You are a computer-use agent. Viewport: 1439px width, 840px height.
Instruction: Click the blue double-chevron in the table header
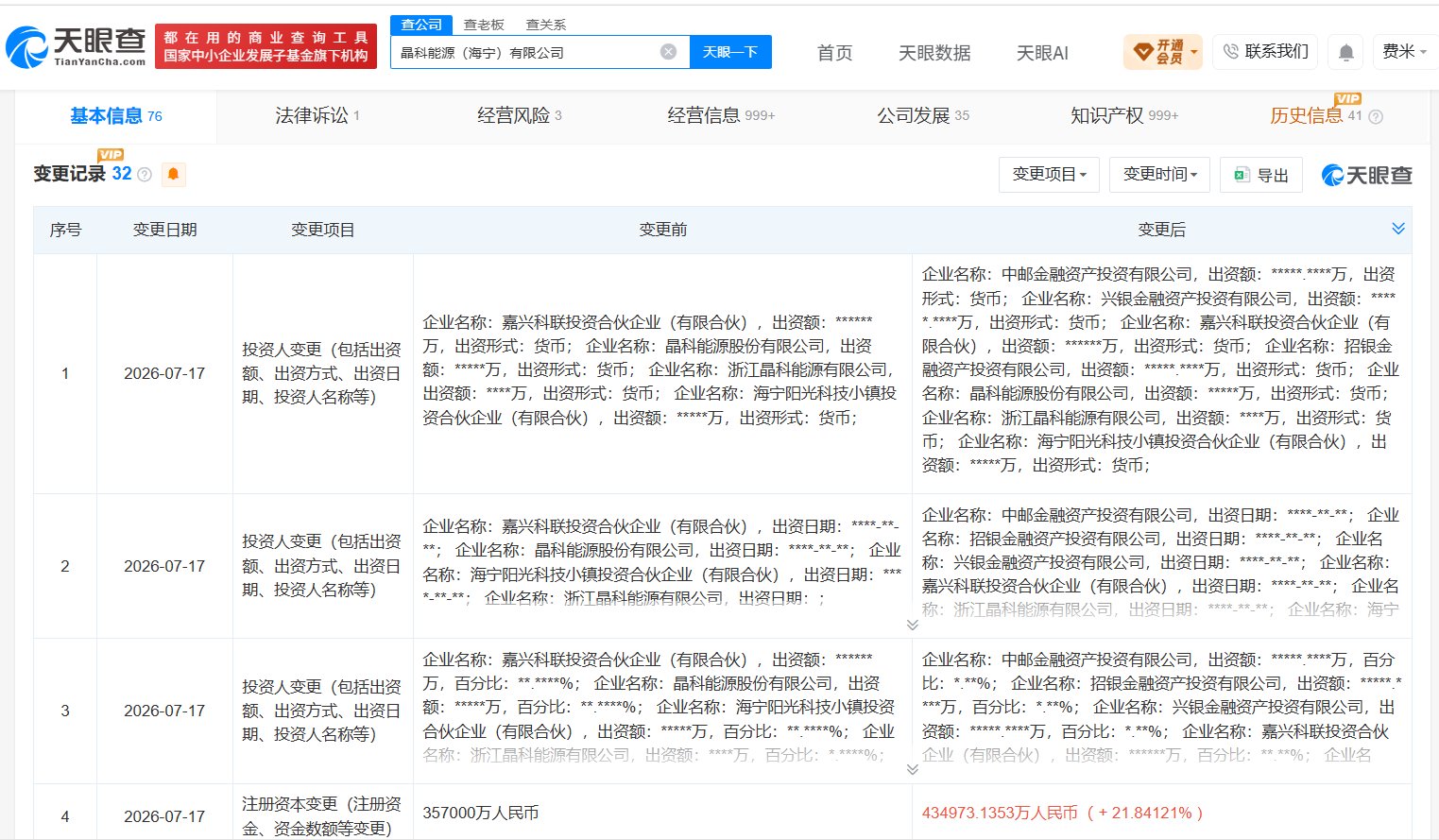tap(1398, 229)
